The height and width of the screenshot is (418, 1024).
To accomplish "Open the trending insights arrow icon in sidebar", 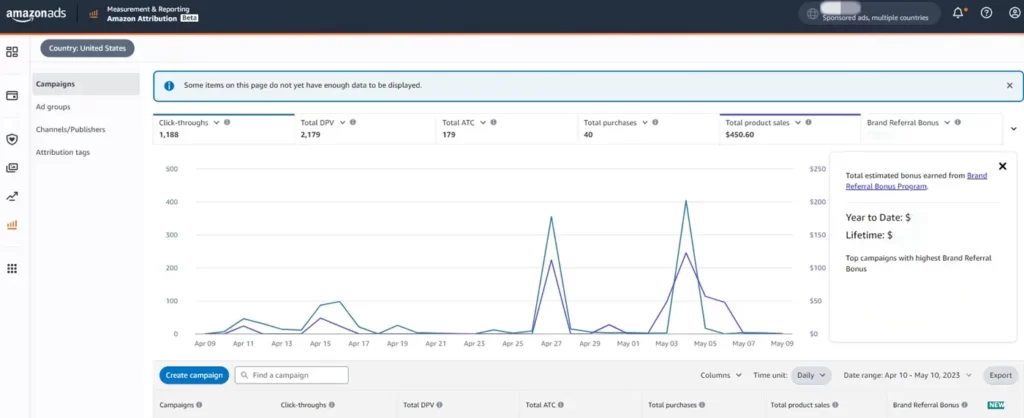I will click(12, 197).
